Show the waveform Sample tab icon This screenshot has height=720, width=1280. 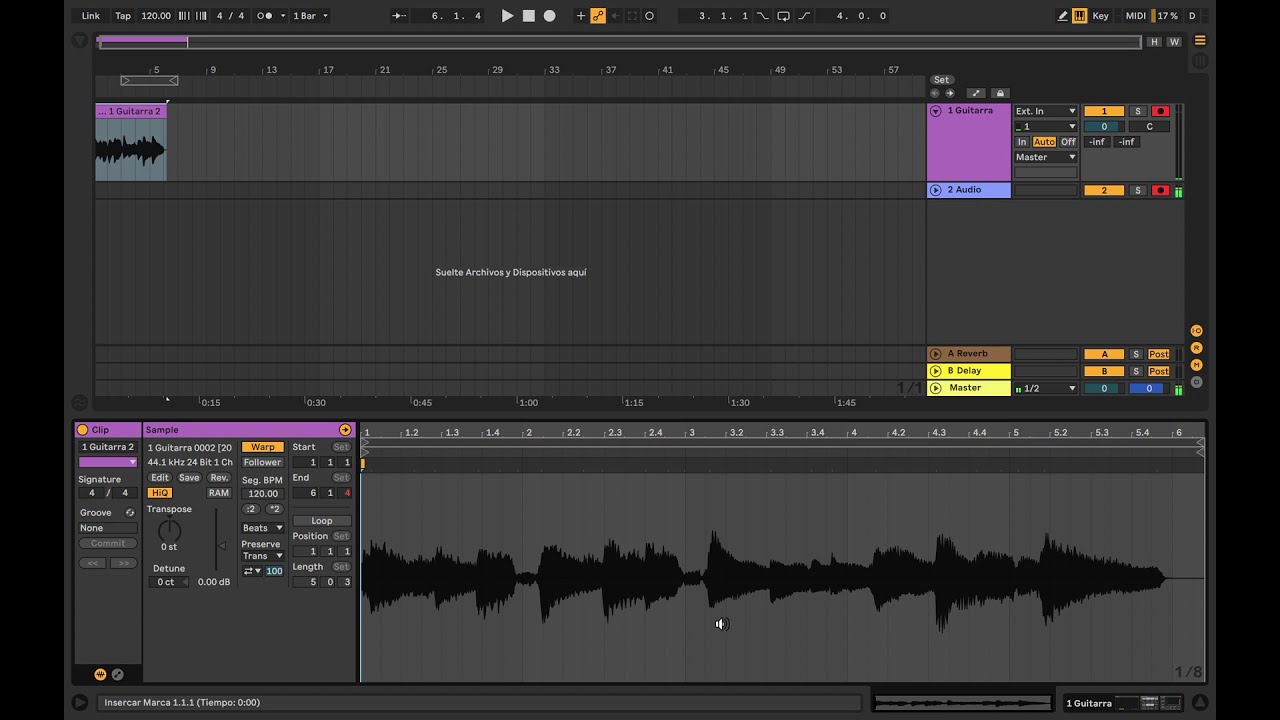pyautogui.click(x=100, y=675)
